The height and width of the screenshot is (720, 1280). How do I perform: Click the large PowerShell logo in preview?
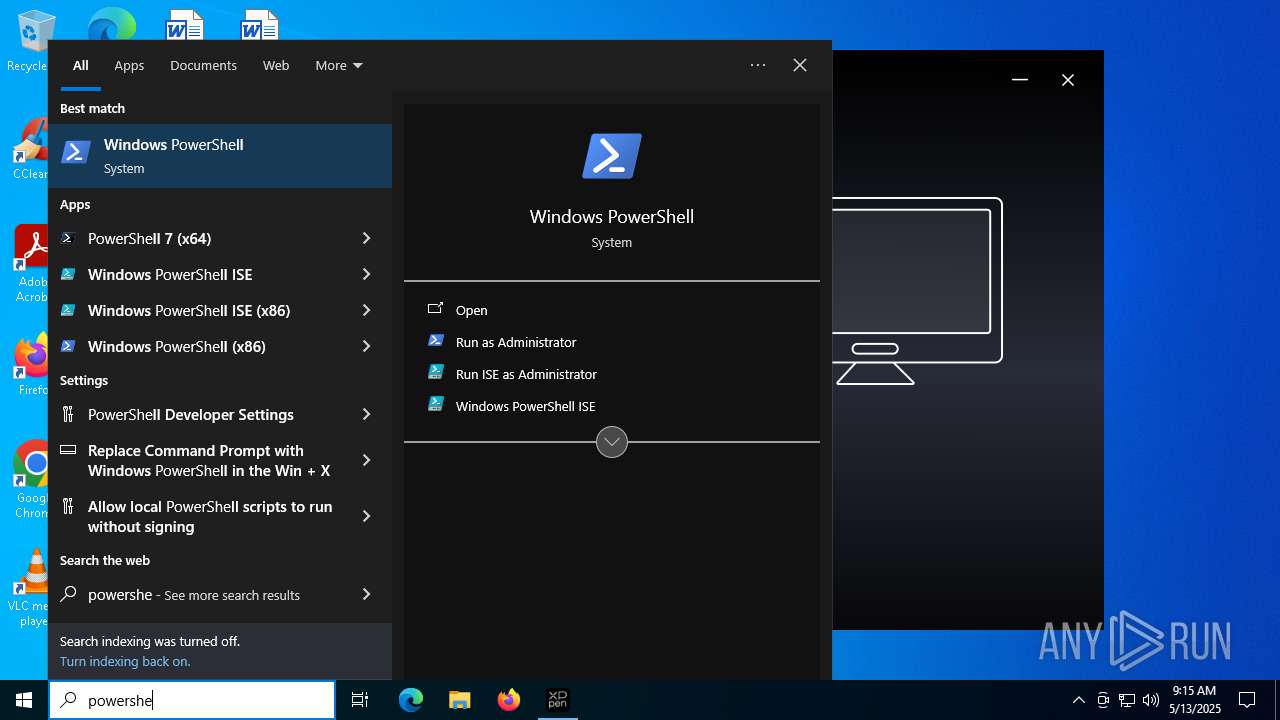pos(612,156)
